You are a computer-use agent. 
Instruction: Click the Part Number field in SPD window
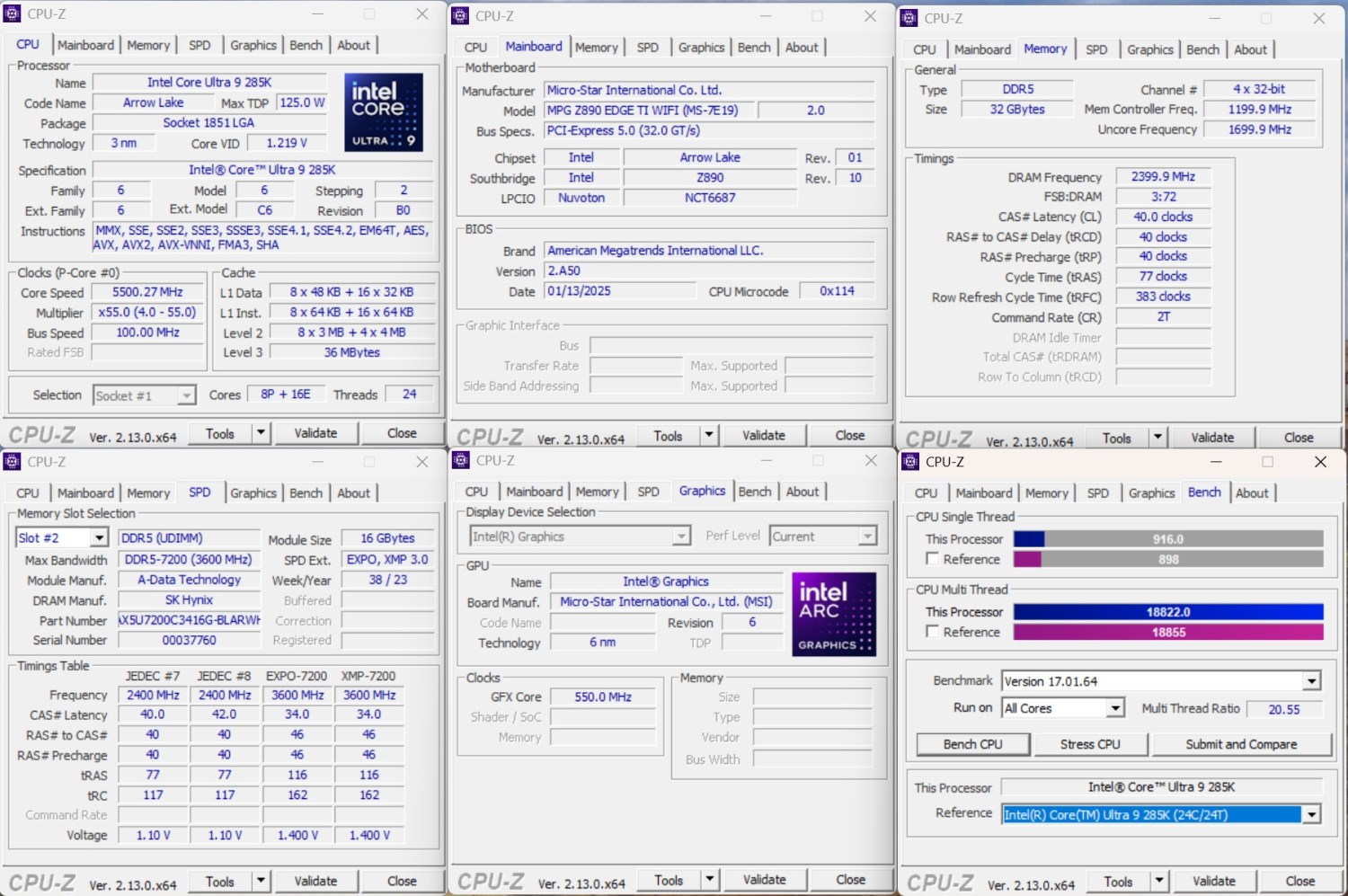pyautogui.click(x=190, y=621)
